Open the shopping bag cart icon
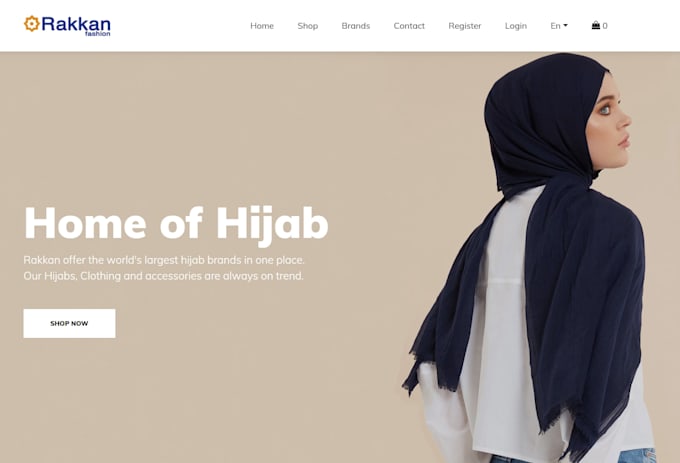The width and height of the screenshot is (680, 463). coord(596,25)
